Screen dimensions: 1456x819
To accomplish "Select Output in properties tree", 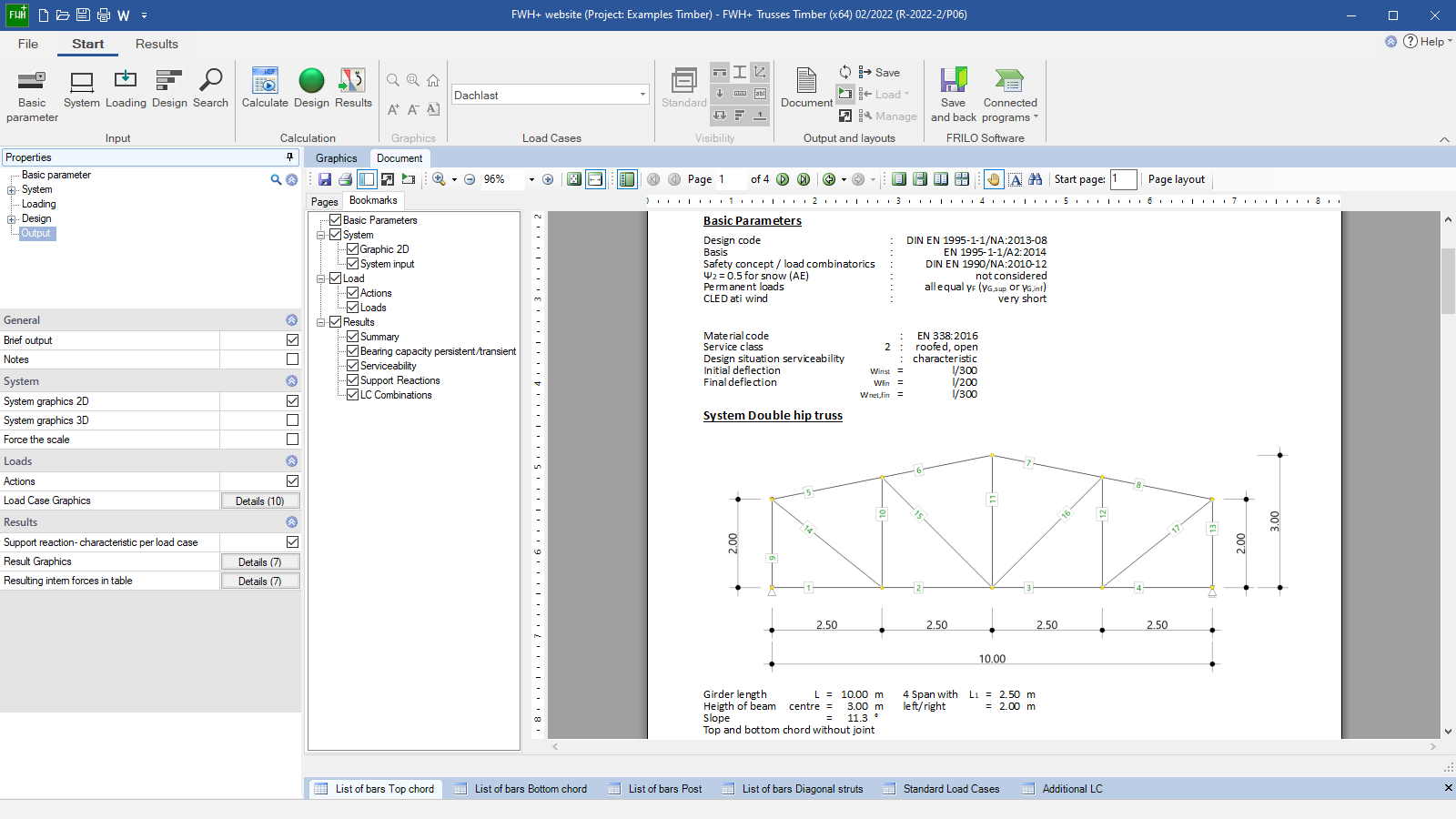I will 36,234.
